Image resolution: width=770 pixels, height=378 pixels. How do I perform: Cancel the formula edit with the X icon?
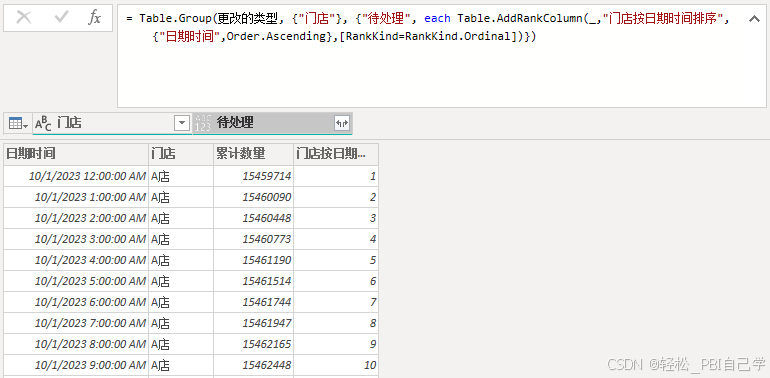click(24, 18)
